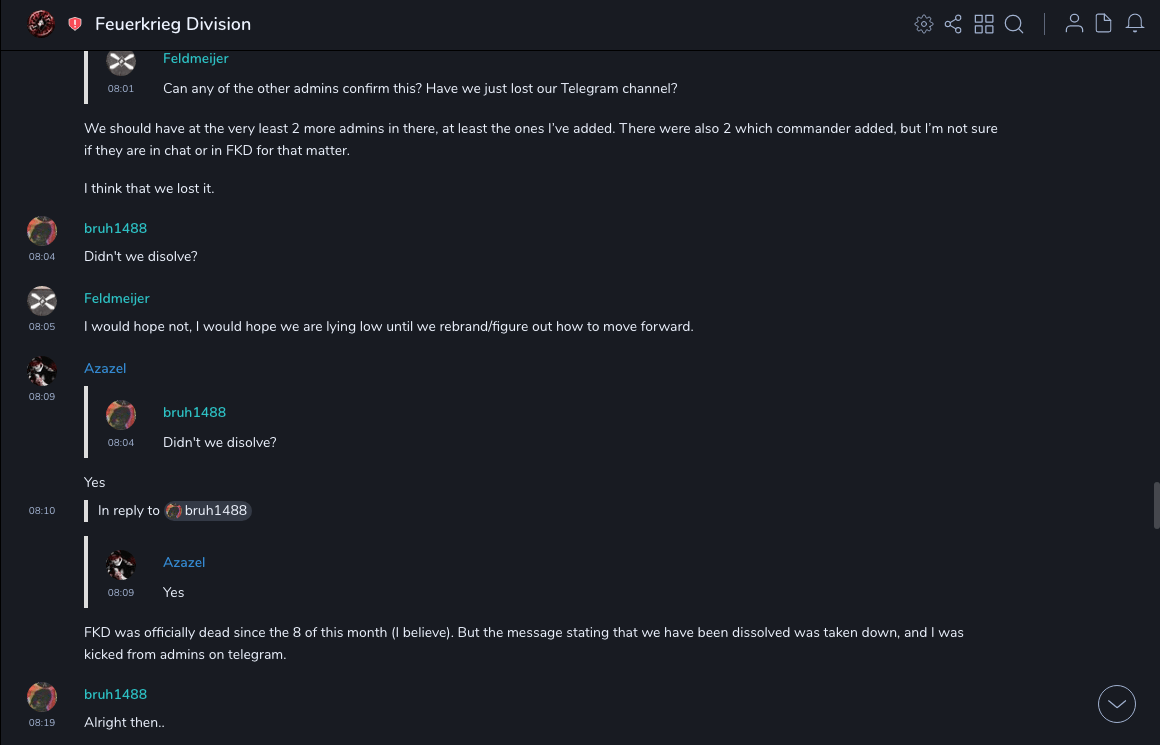
Task: Click the share room icon
Action: 953,24
